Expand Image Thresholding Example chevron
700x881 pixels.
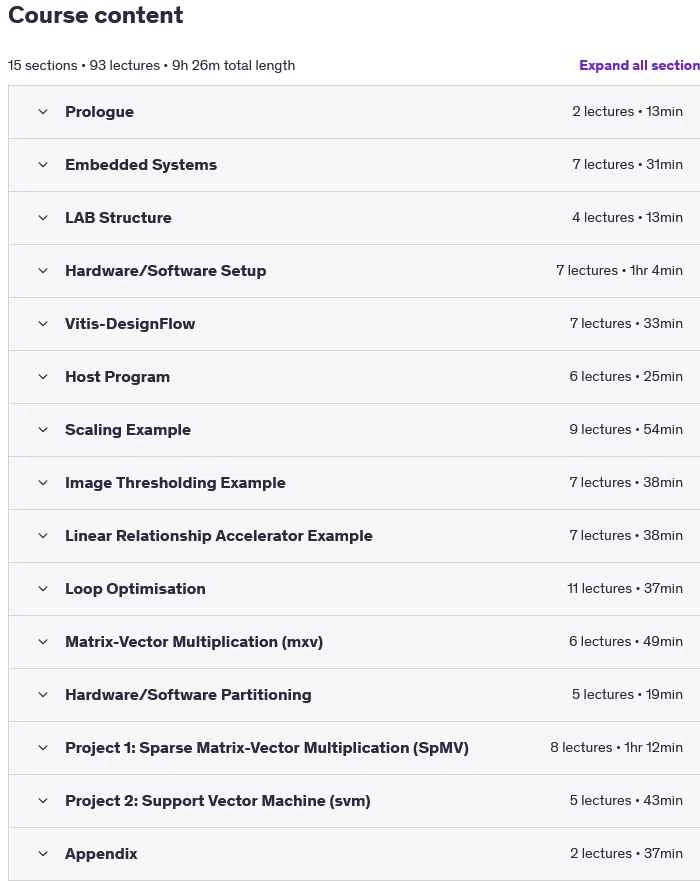(43, 483)
